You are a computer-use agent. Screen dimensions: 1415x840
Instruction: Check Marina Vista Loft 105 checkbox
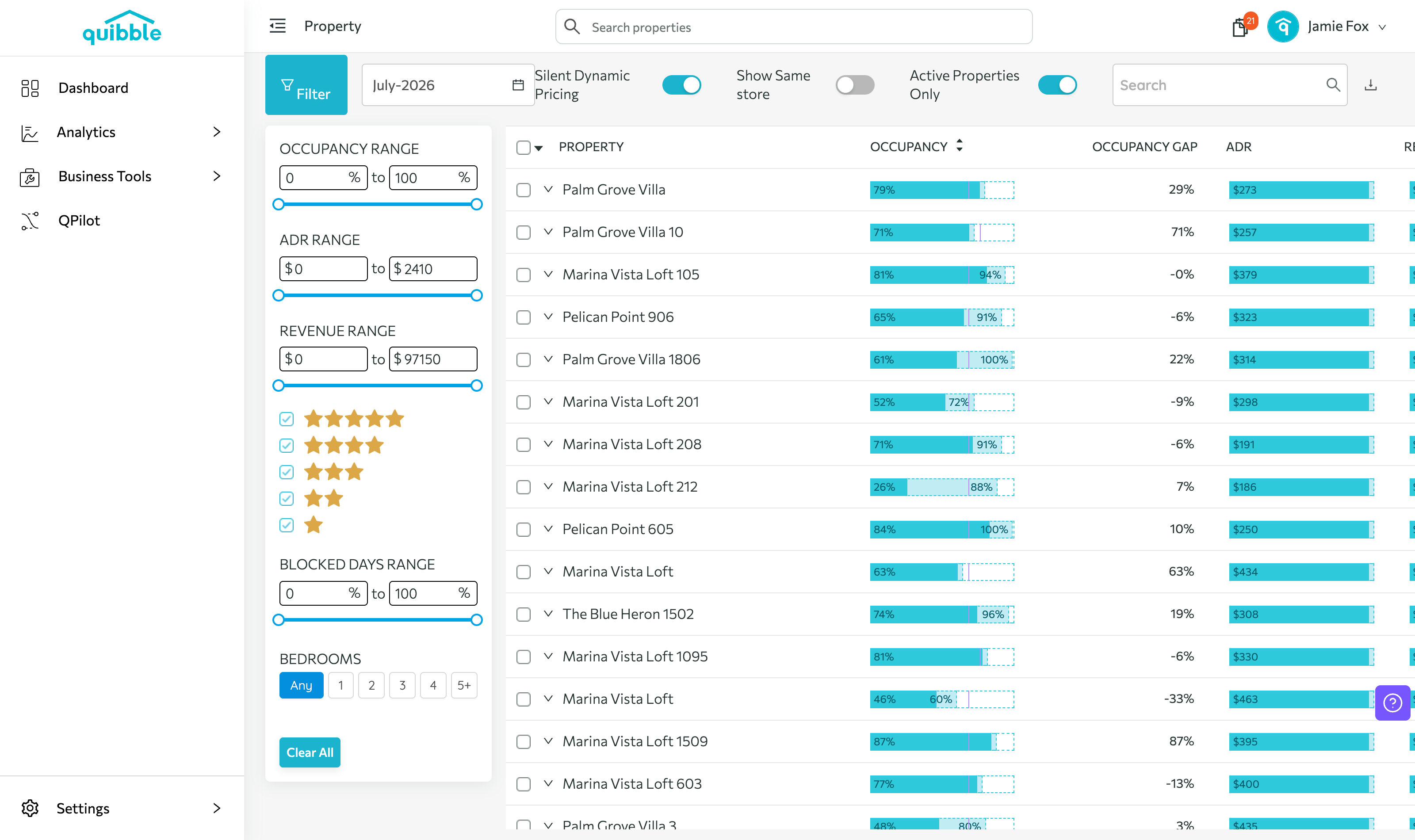524,275
